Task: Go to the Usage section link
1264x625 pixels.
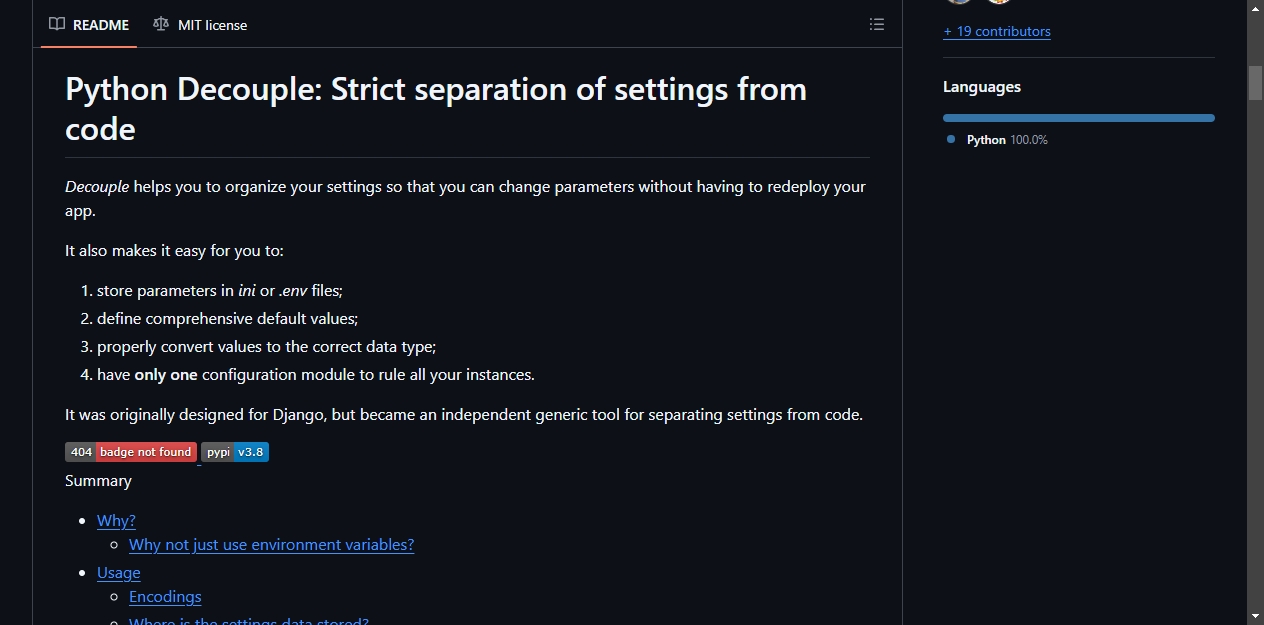Action: click(x=119, y=572)
